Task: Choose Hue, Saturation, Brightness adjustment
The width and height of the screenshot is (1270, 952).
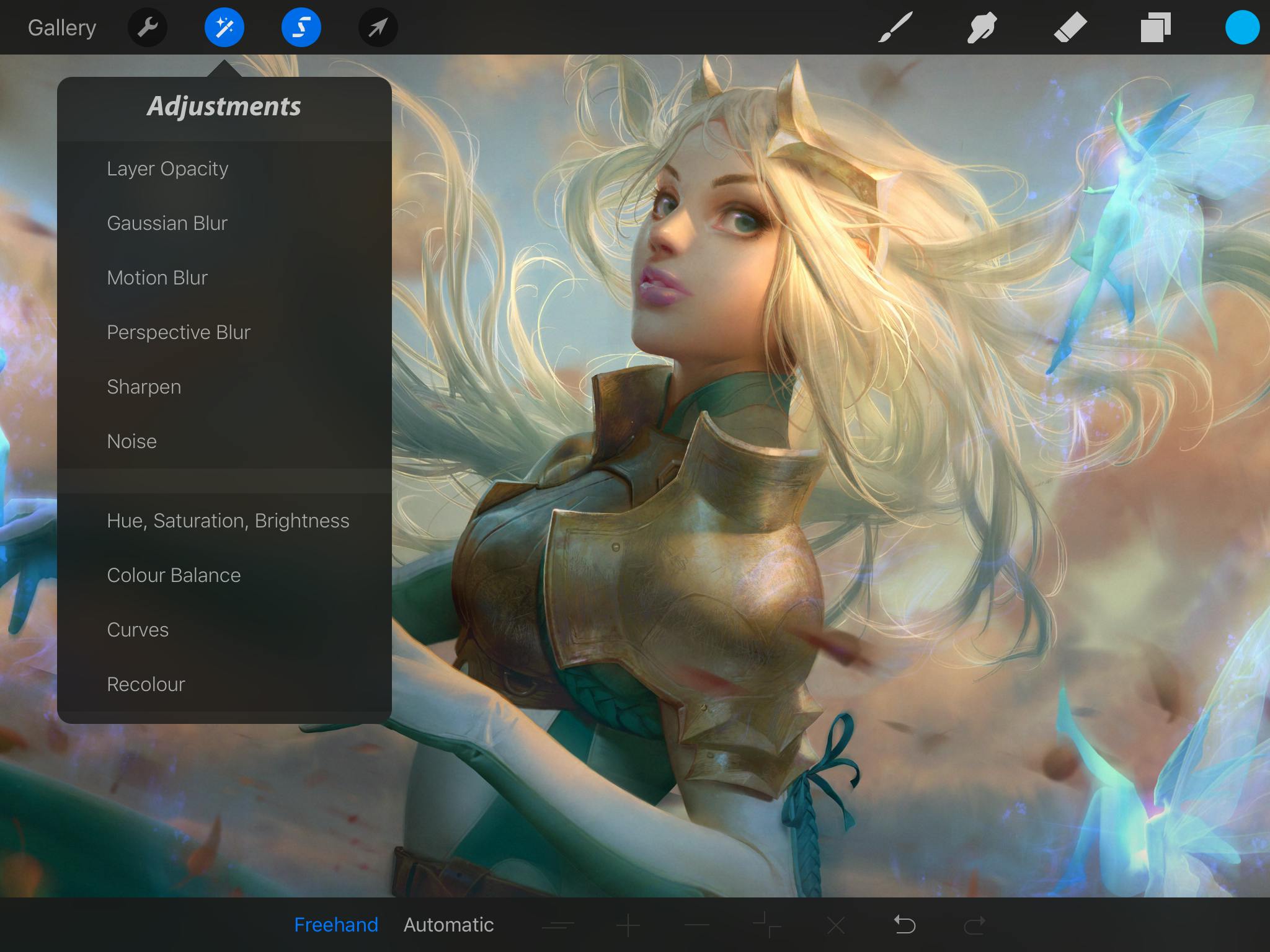Action: 228,521
